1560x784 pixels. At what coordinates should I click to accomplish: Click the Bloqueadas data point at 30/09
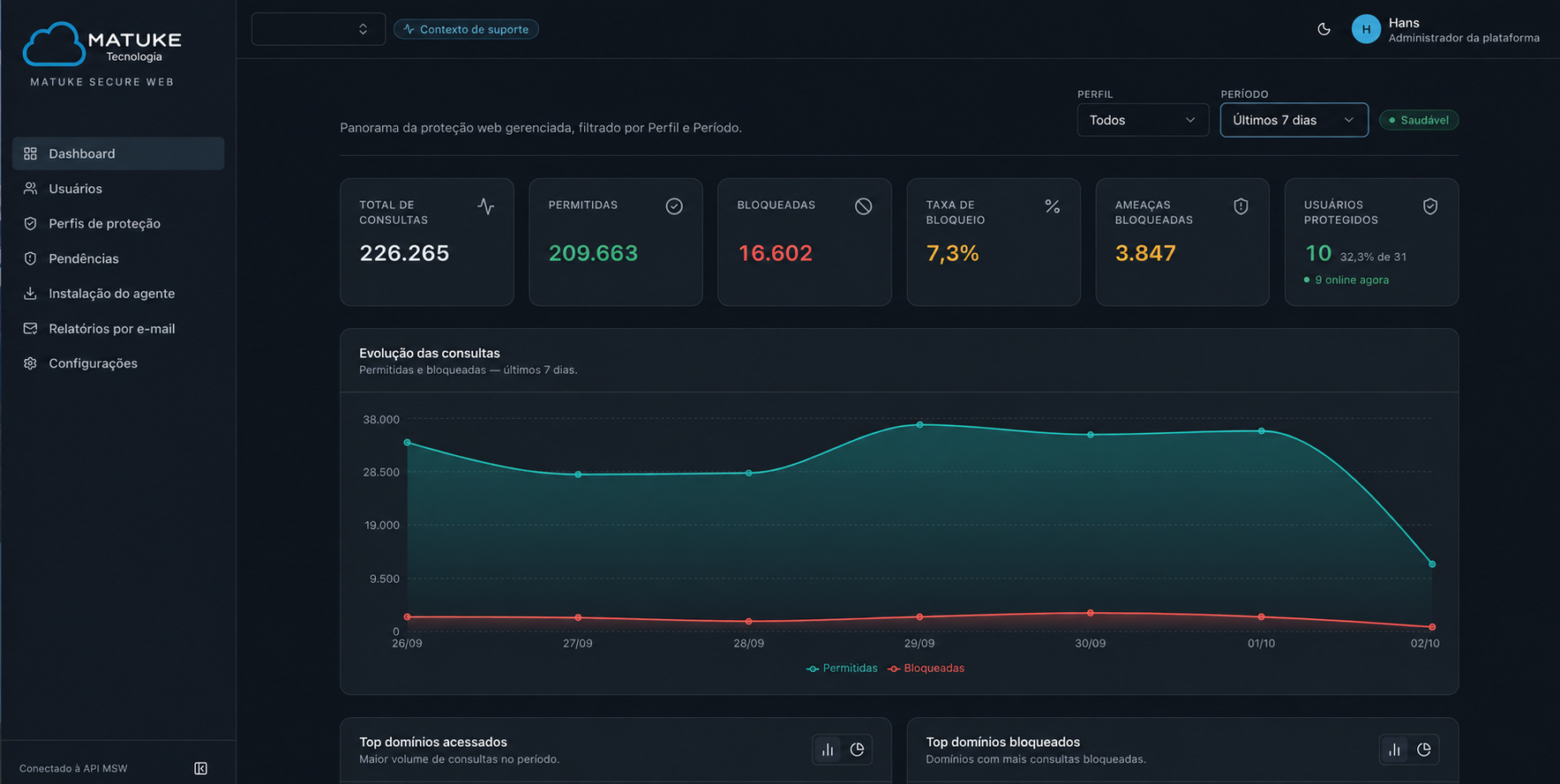coord(1091,613)
